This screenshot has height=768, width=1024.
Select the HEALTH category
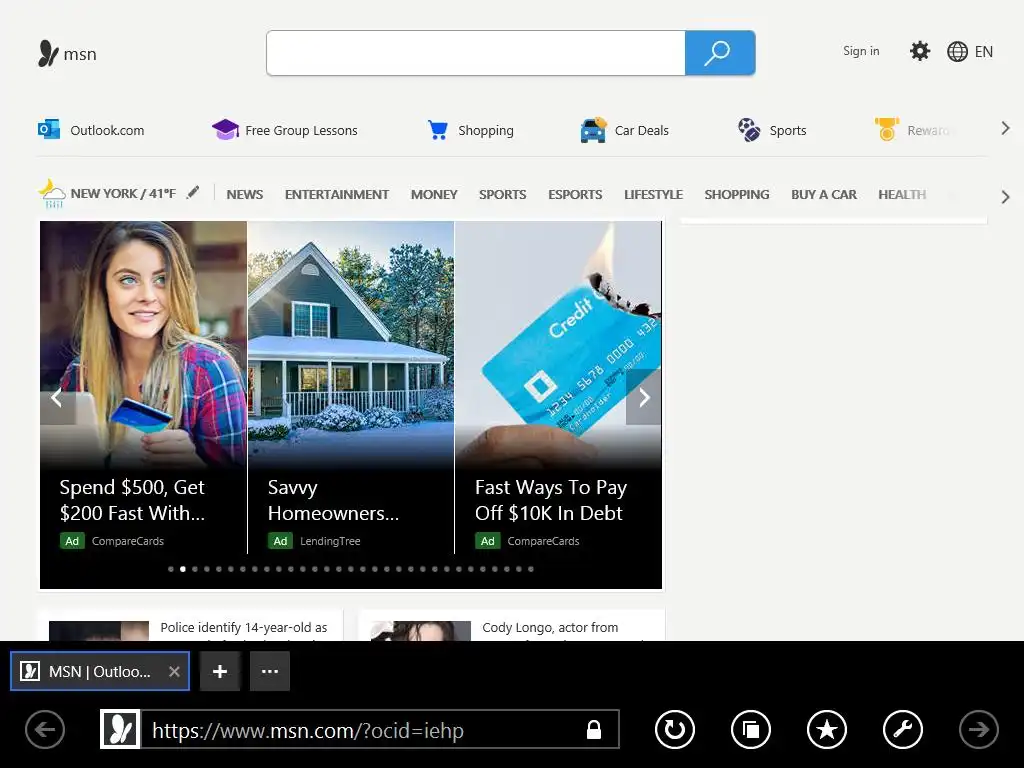[x=902, y=195]
